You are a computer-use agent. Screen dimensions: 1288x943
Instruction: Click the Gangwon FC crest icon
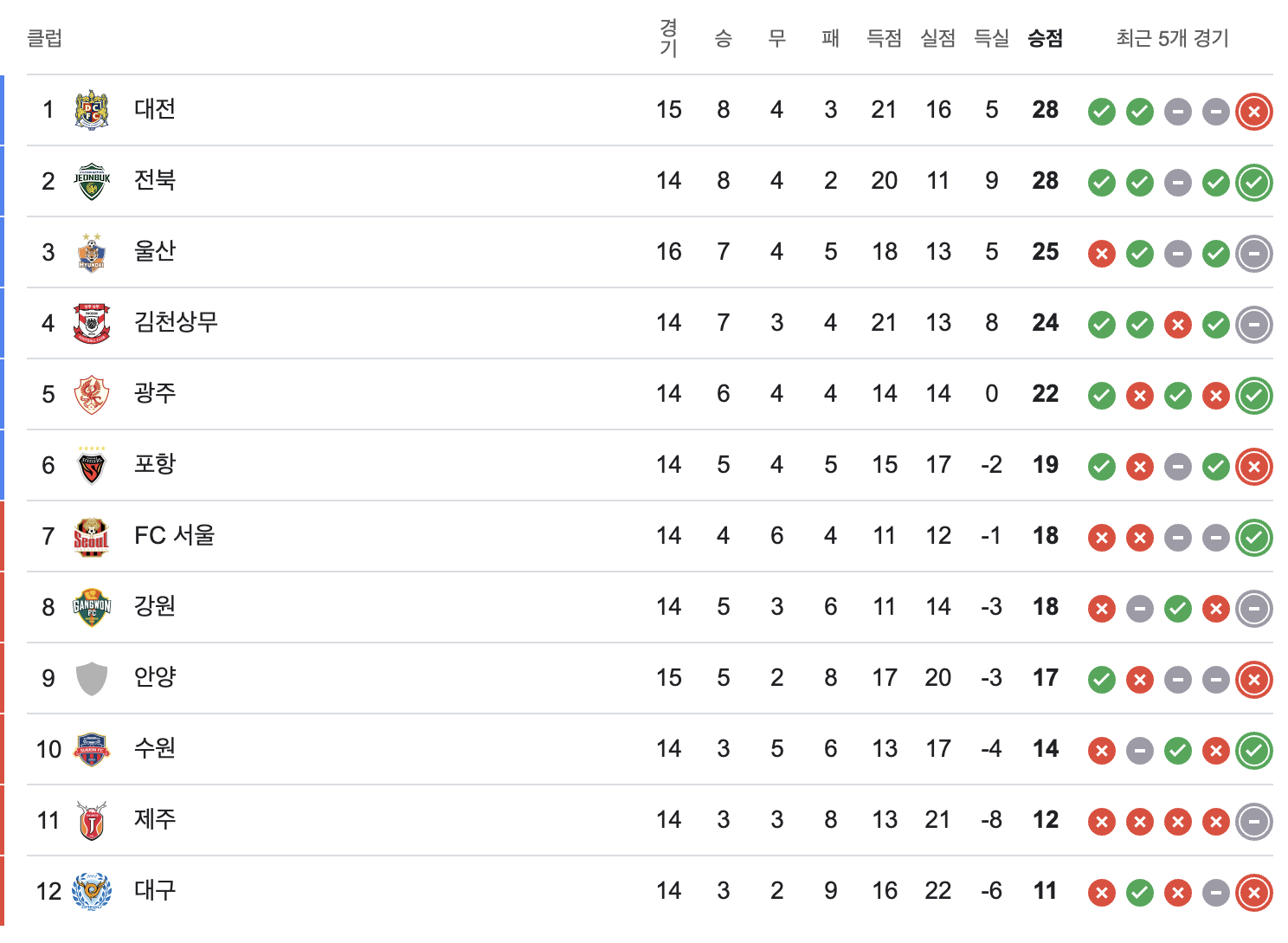[92, 607]
